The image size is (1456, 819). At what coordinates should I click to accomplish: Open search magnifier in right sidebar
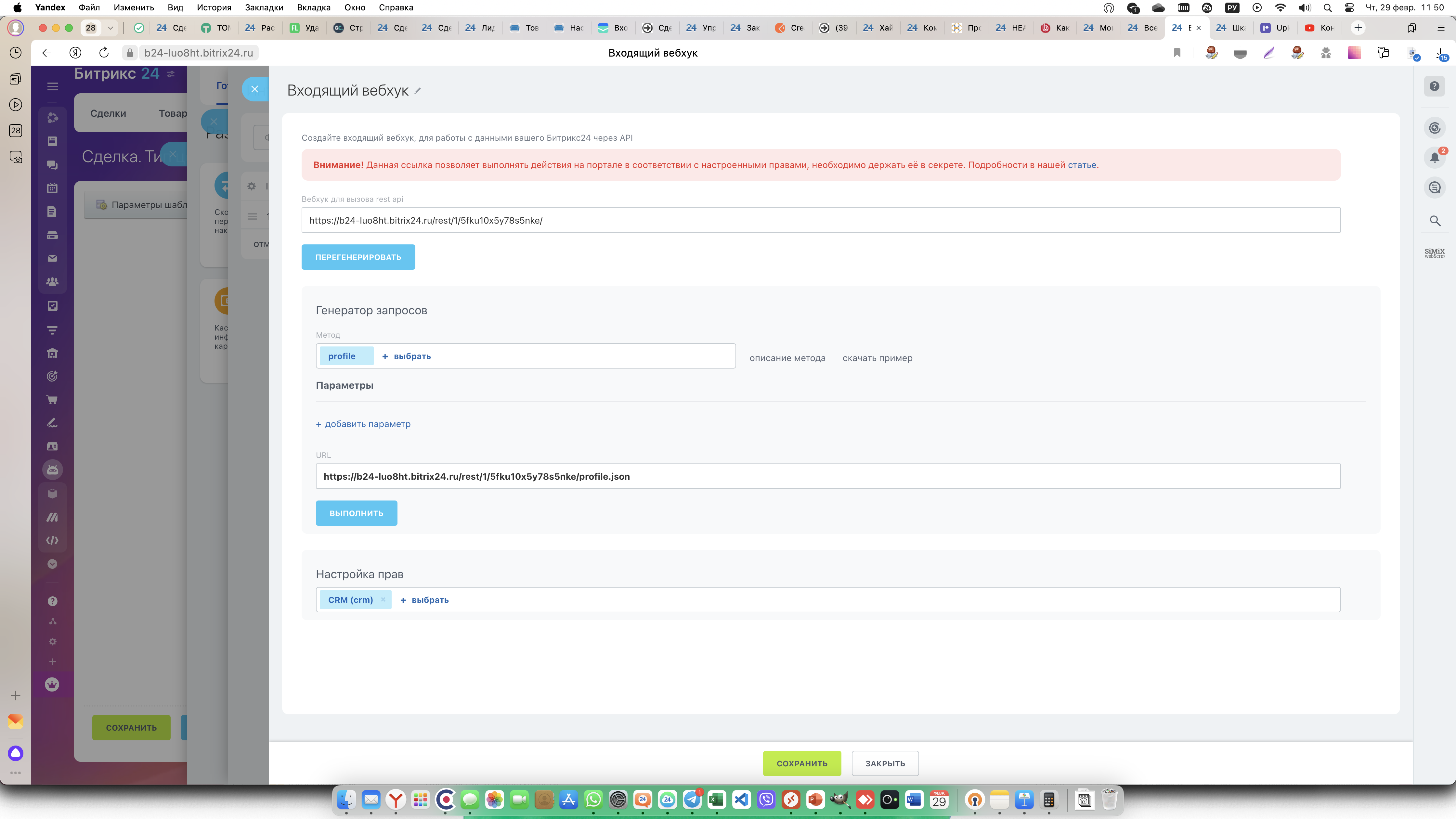click(x=1435, y=221)
